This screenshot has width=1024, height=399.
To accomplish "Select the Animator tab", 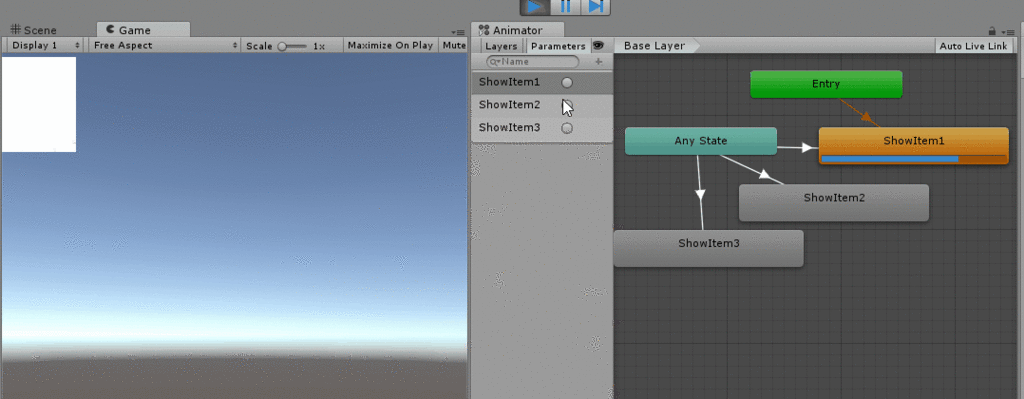I will tap(517, 30).
